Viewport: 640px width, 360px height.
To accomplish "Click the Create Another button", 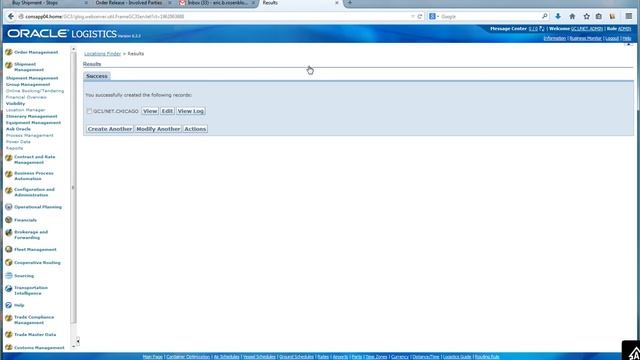I will [x=110, y=129].
